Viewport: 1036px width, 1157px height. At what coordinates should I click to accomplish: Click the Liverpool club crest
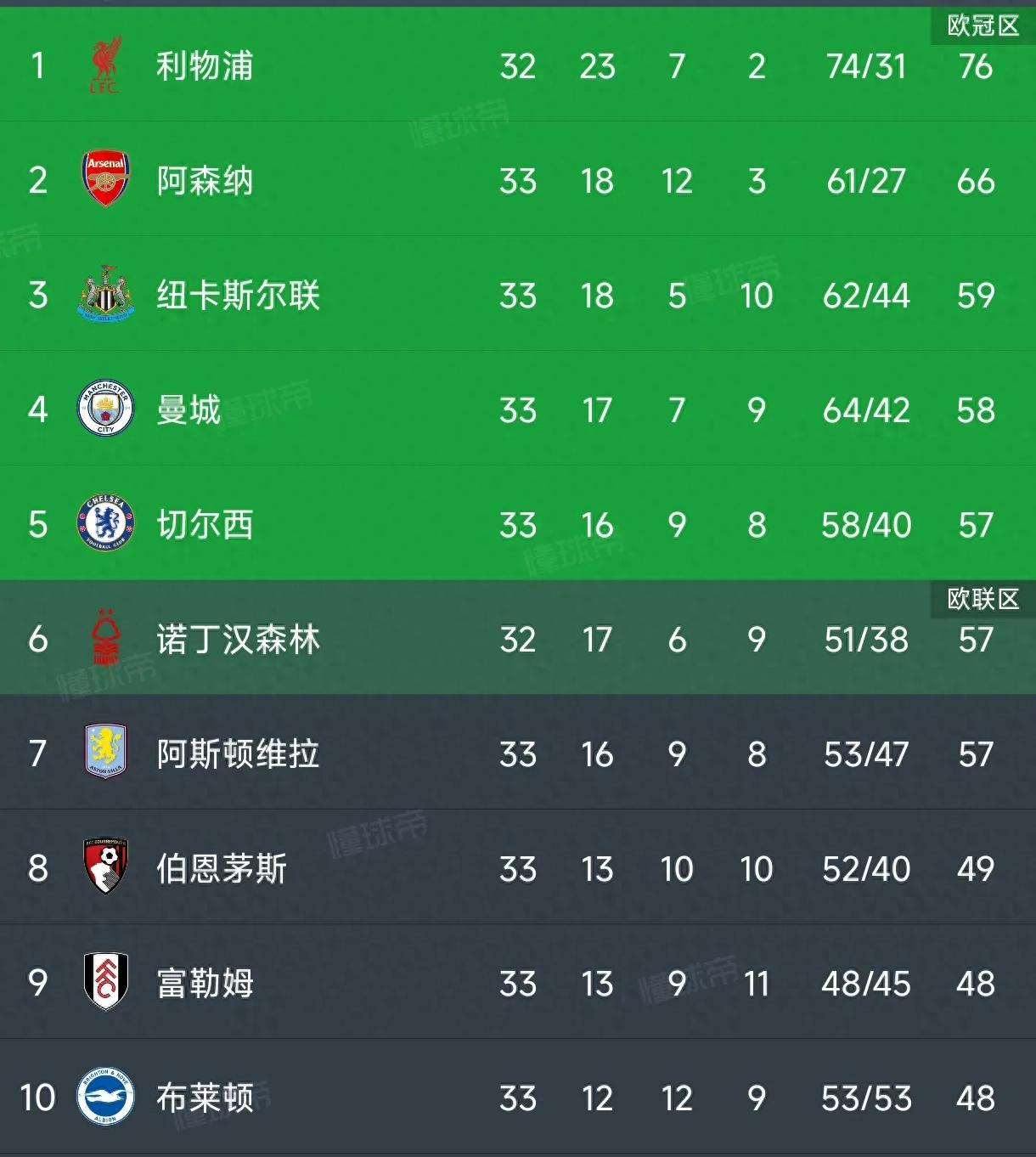pos(105,65)
